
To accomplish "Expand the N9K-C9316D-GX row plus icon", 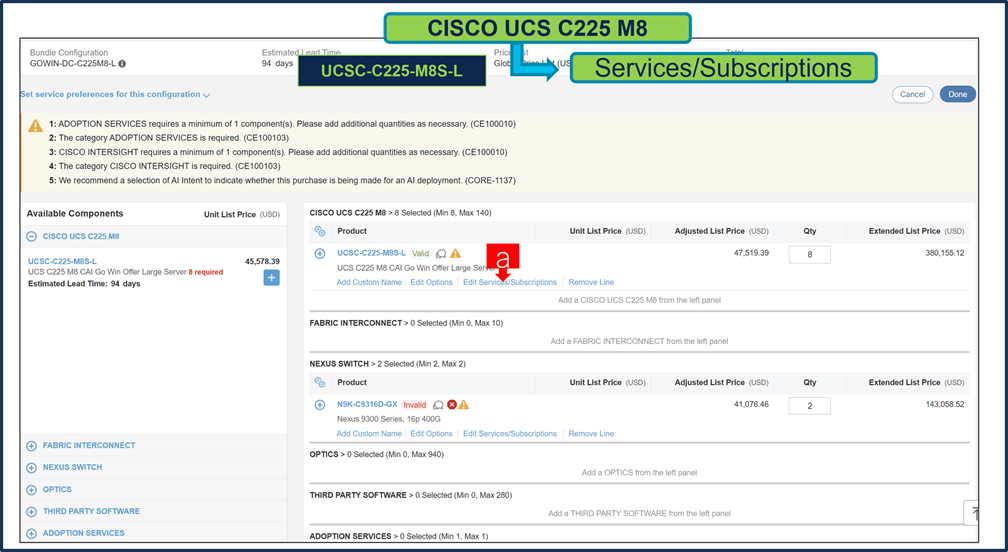I will (320, 405).
